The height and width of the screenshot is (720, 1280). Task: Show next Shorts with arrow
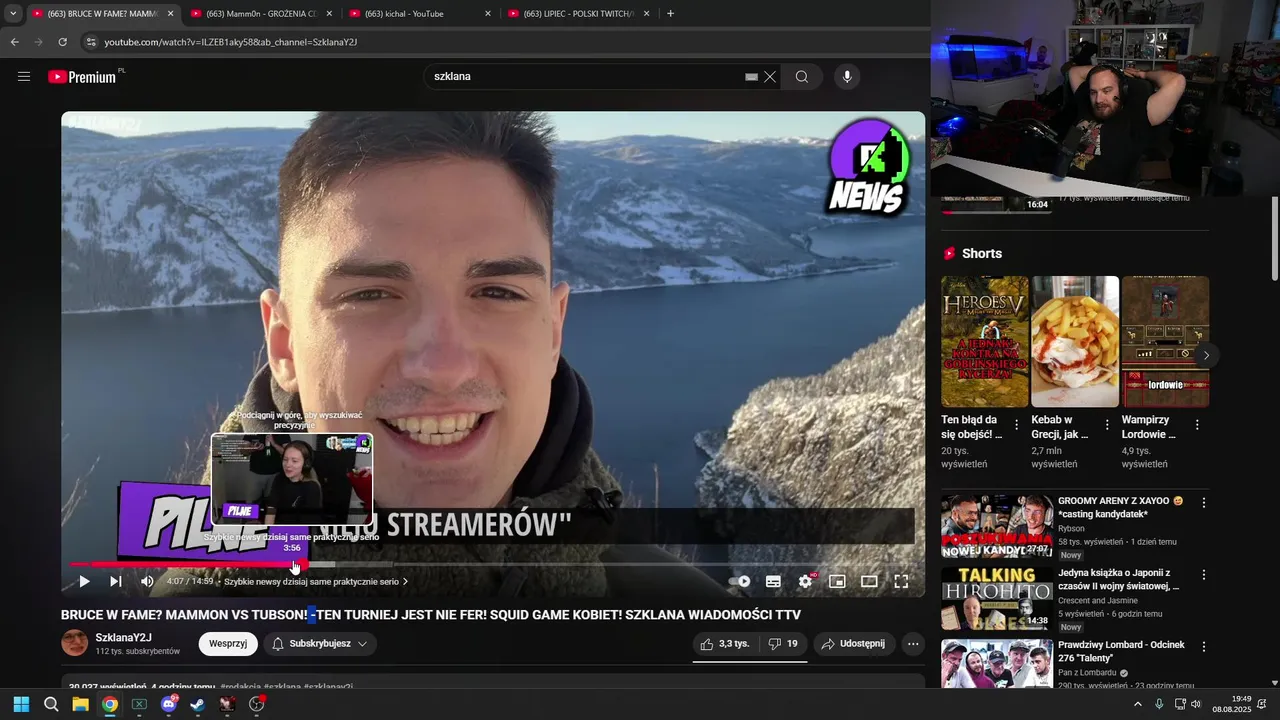1206,355
